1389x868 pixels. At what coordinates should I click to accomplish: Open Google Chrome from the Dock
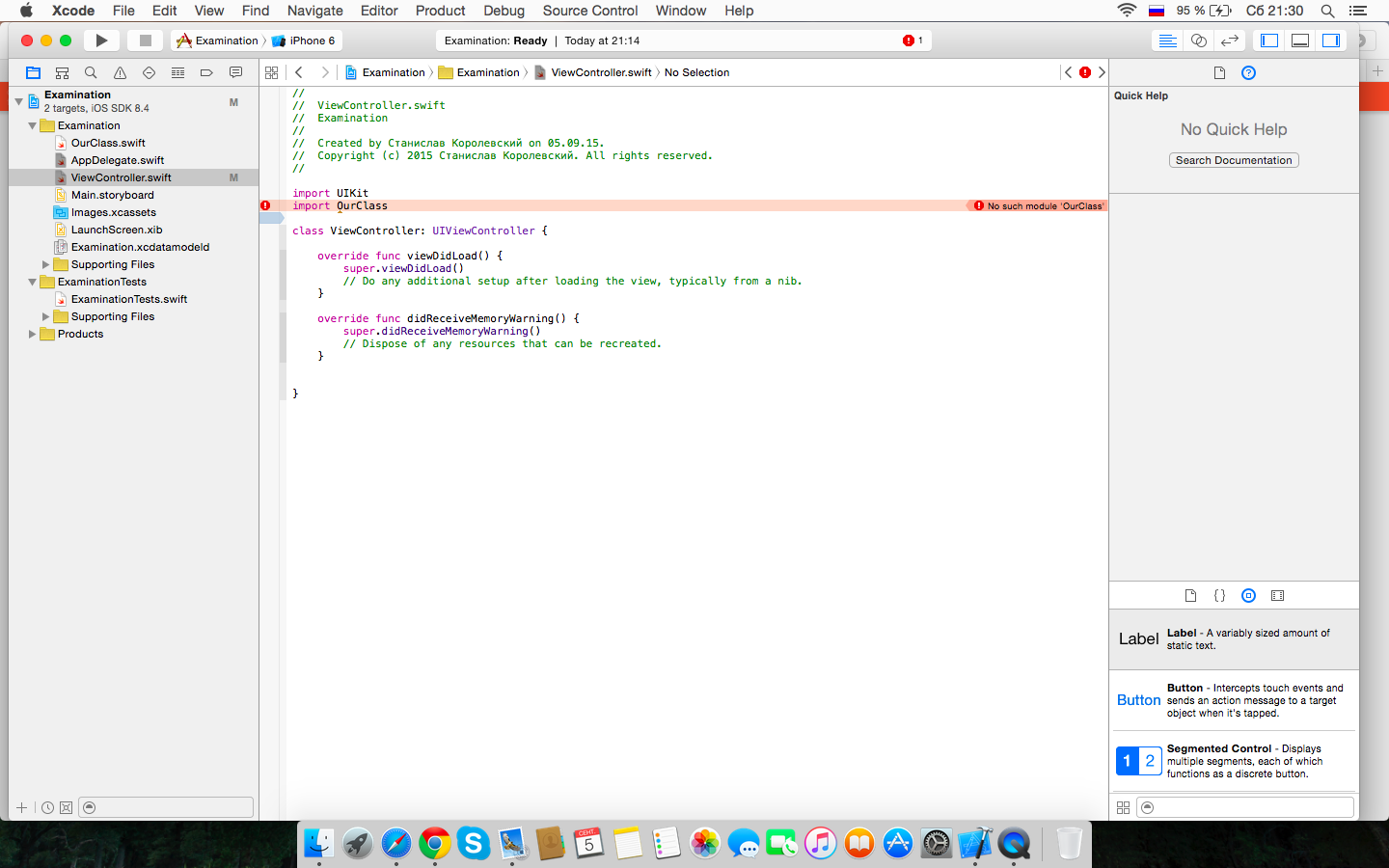(x=434, y=843)
